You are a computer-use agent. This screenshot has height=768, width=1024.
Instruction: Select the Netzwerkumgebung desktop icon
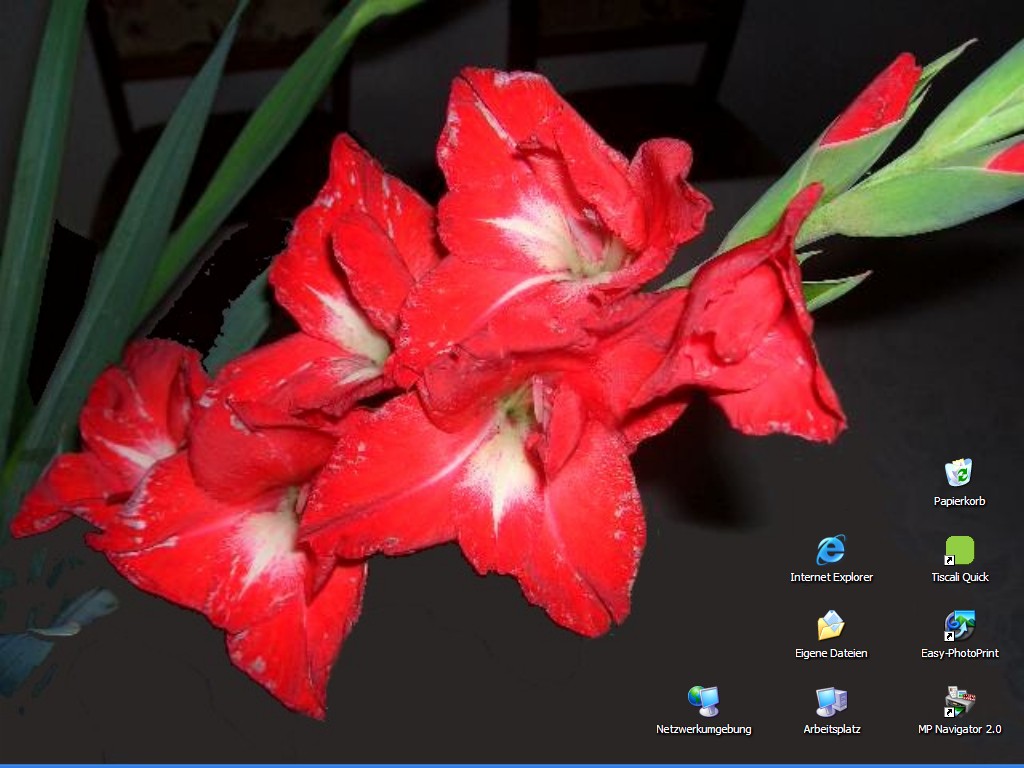click(x=703, y=701)
